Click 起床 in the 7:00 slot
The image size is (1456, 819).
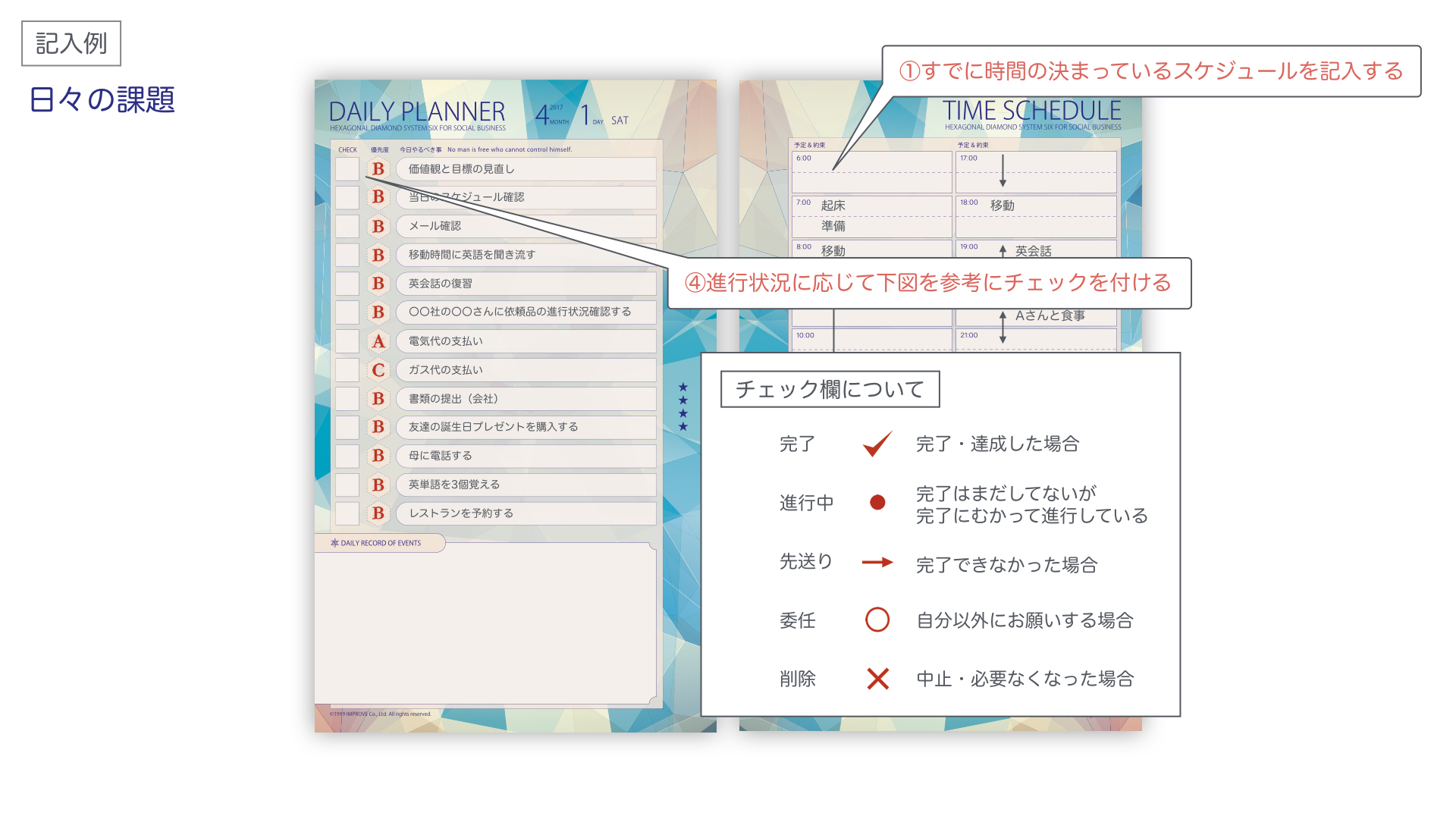click(x=833, y=206)
